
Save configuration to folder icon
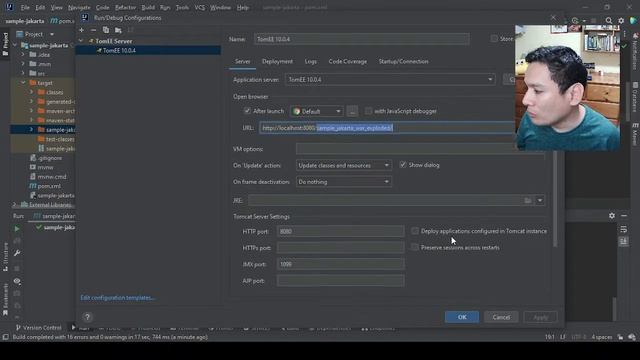(x=118, y=30)
